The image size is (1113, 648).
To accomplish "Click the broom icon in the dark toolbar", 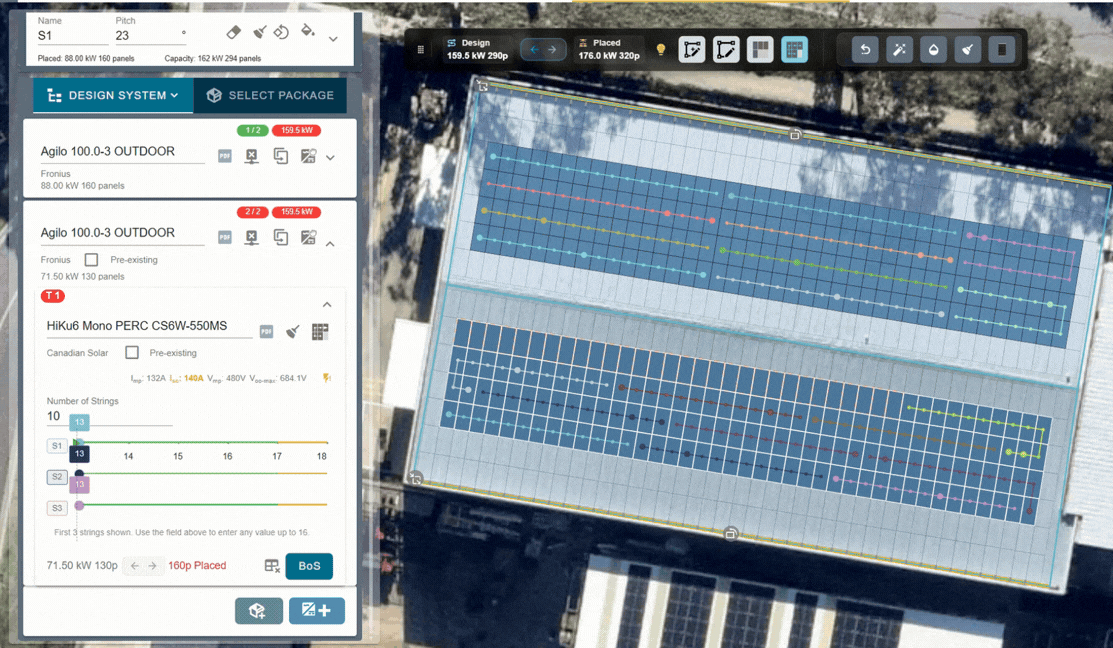I will 967,49.
